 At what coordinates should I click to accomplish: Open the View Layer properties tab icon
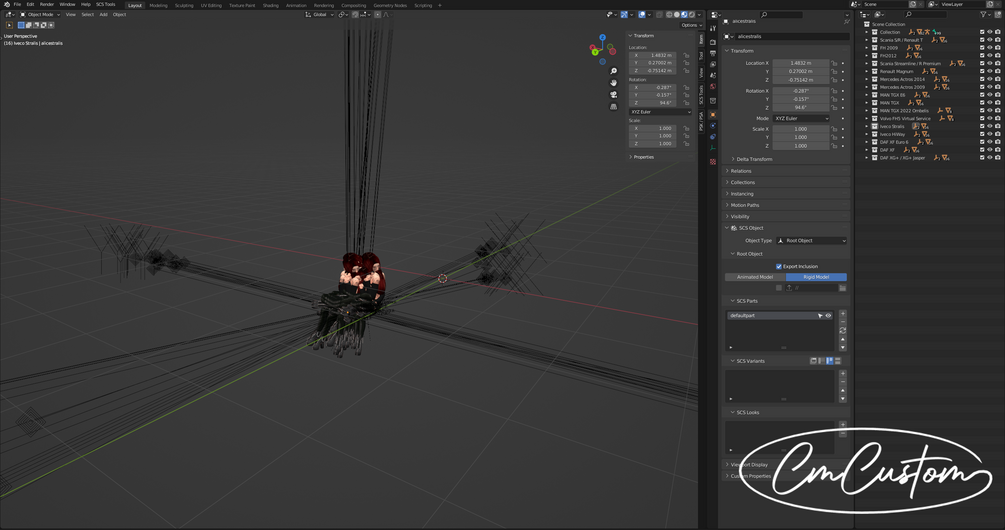[713, 65]
